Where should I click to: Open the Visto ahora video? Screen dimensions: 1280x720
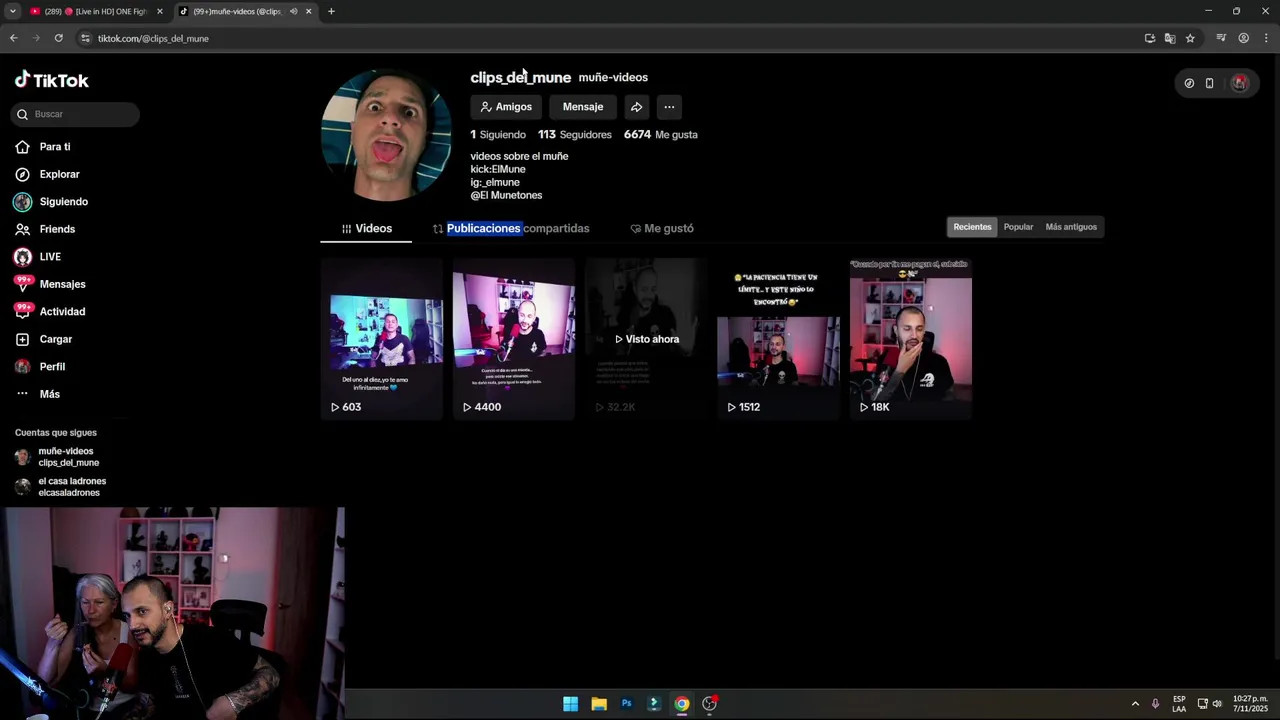(646, 339)
